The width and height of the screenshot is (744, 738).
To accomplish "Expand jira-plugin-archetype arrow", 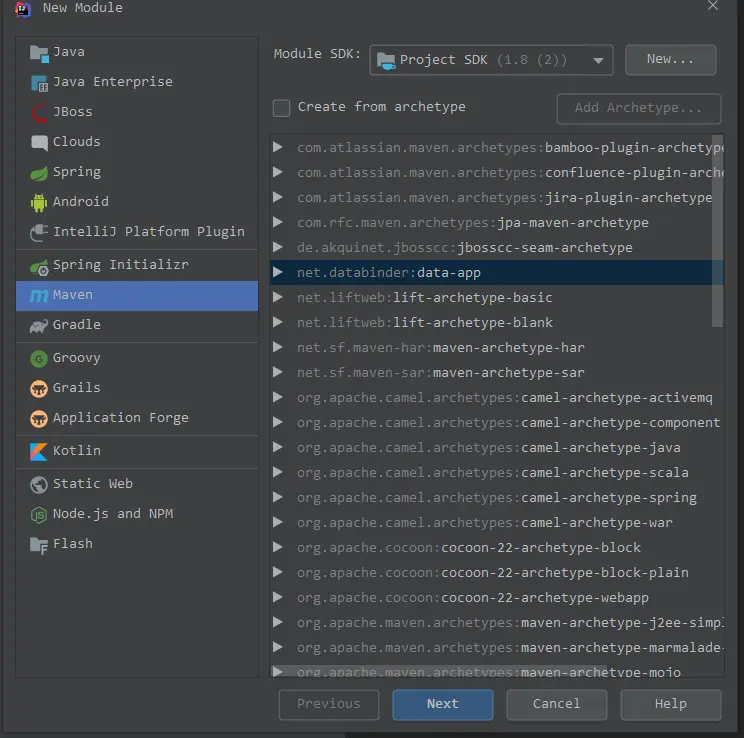I will [x=278, y=197].
